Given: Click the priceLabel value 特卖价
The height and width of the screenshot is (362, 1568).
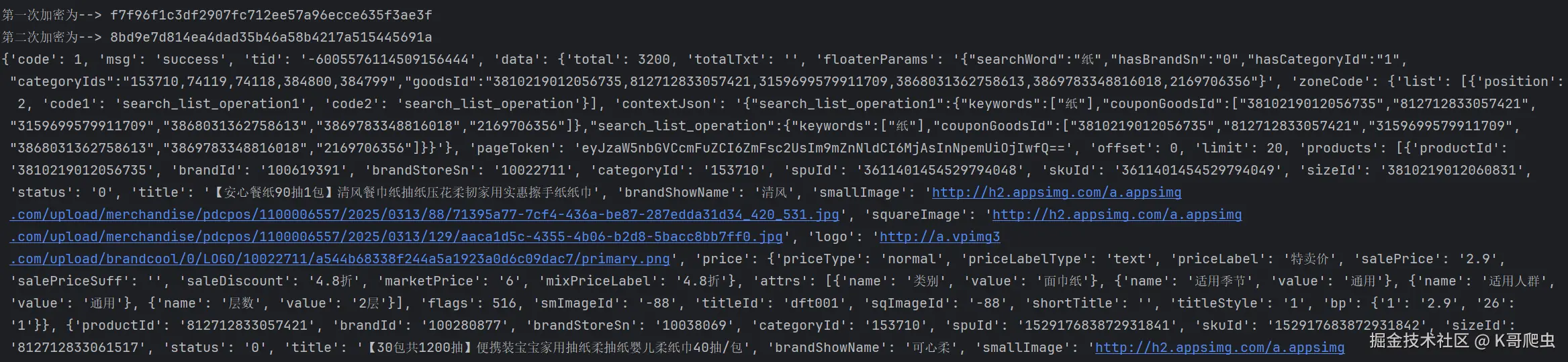Looking at the screenshot, I should pyautogui.click(x=1309, y=259).
